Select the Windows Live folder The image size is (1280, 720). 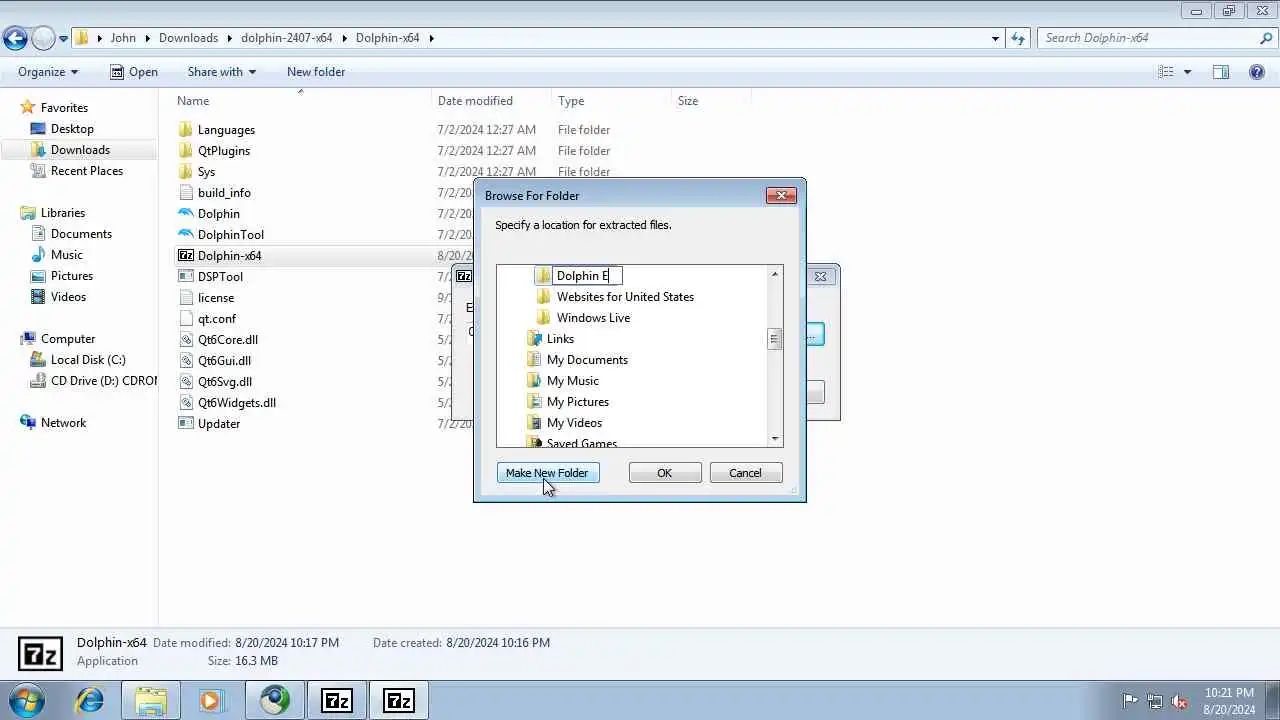[x=593, y=318]
